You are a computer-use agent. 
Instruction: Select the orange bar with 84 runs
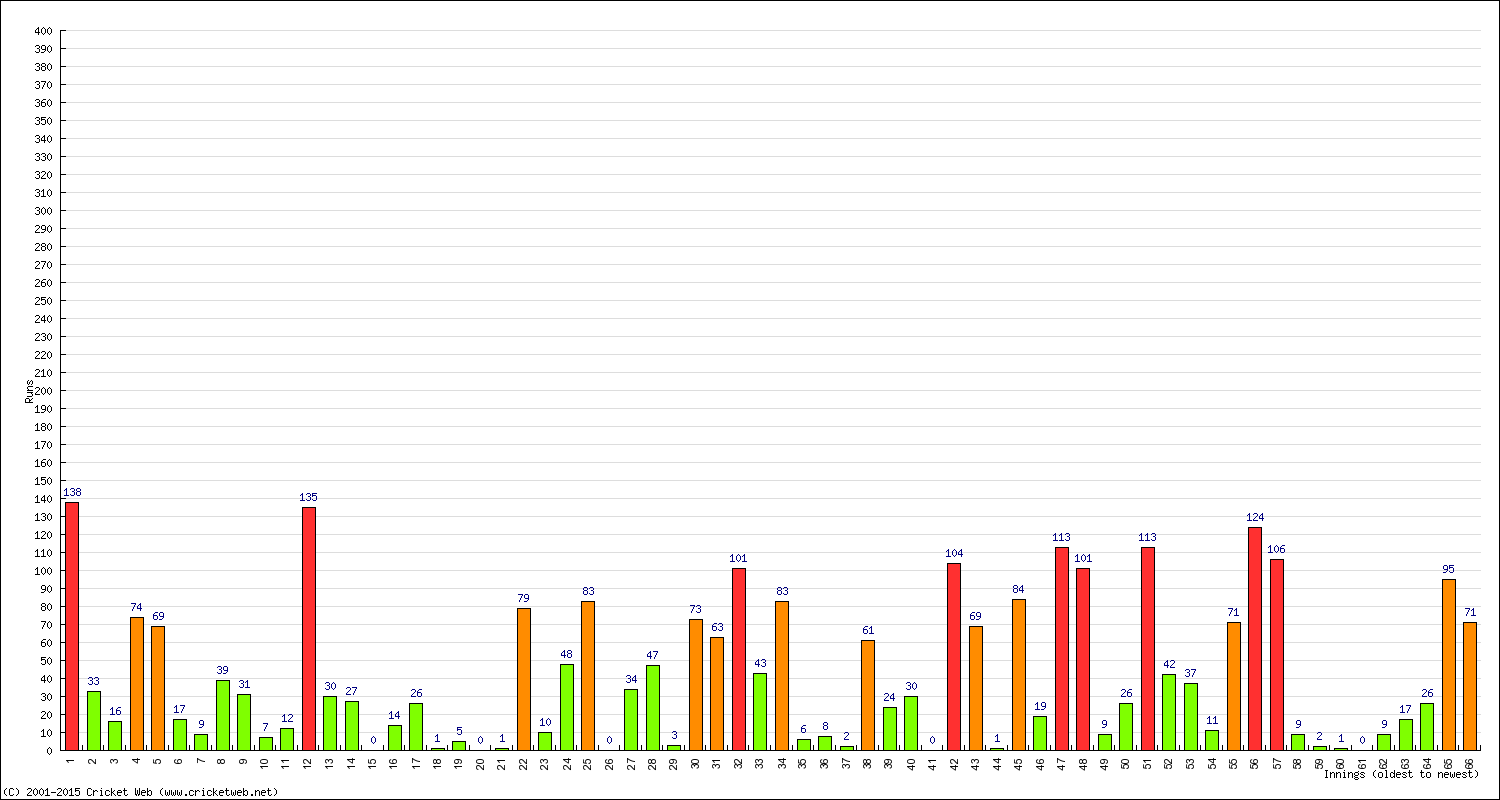tap(1019, 675)
